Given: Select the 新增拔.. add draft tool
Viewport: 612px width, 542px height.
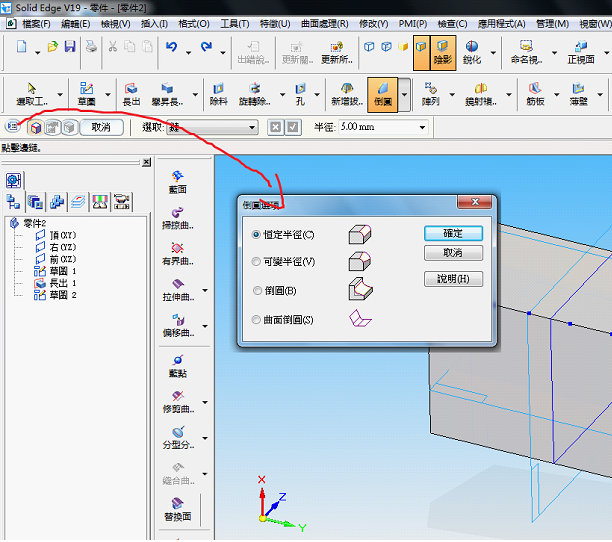Looking at the screenshot, I should pos(347,95).
